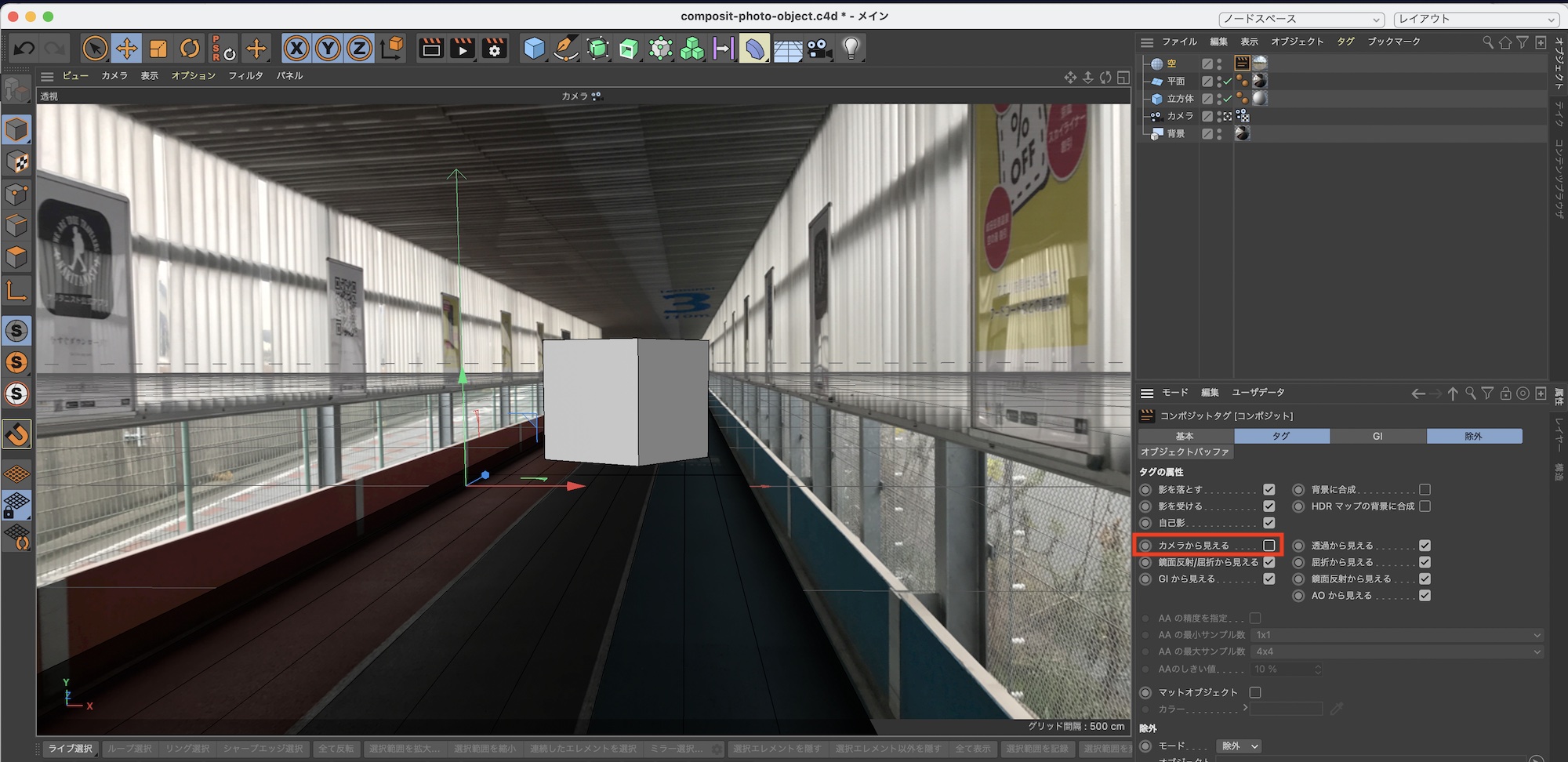The image size is (1568, 762).
Task: Expand the レイアウト dropdown
Action: pyautogui.click(x=1476, y=19)
